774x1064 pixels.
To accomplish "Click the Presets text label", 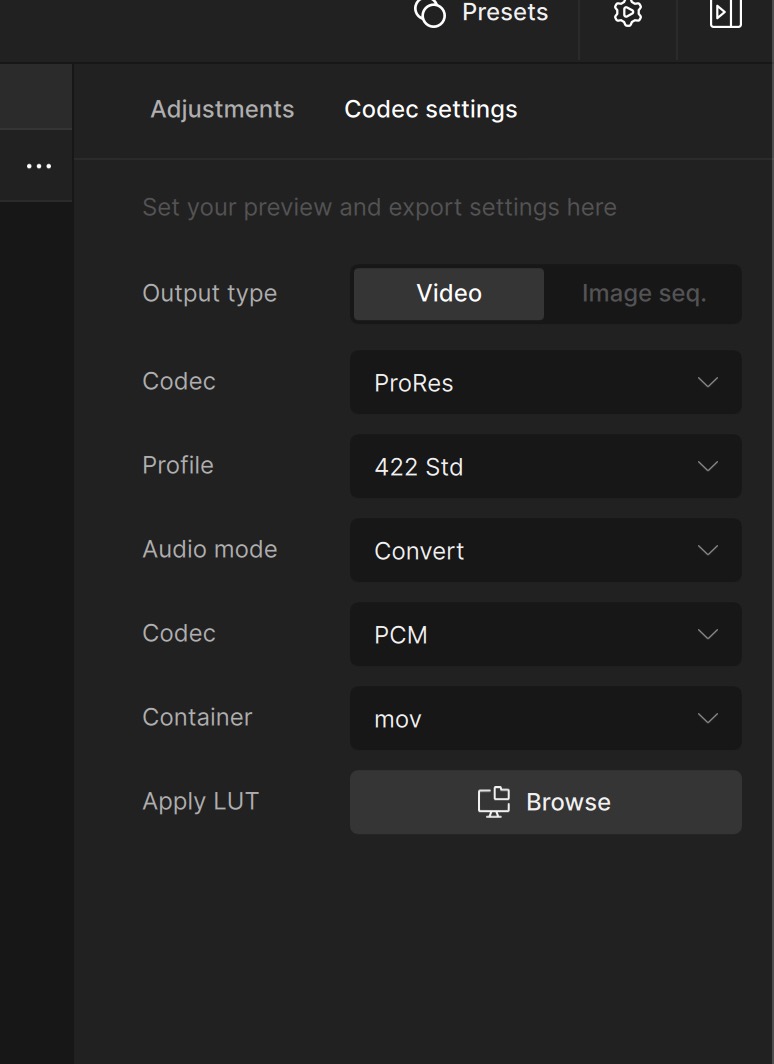I will click(x=505, y=12).
